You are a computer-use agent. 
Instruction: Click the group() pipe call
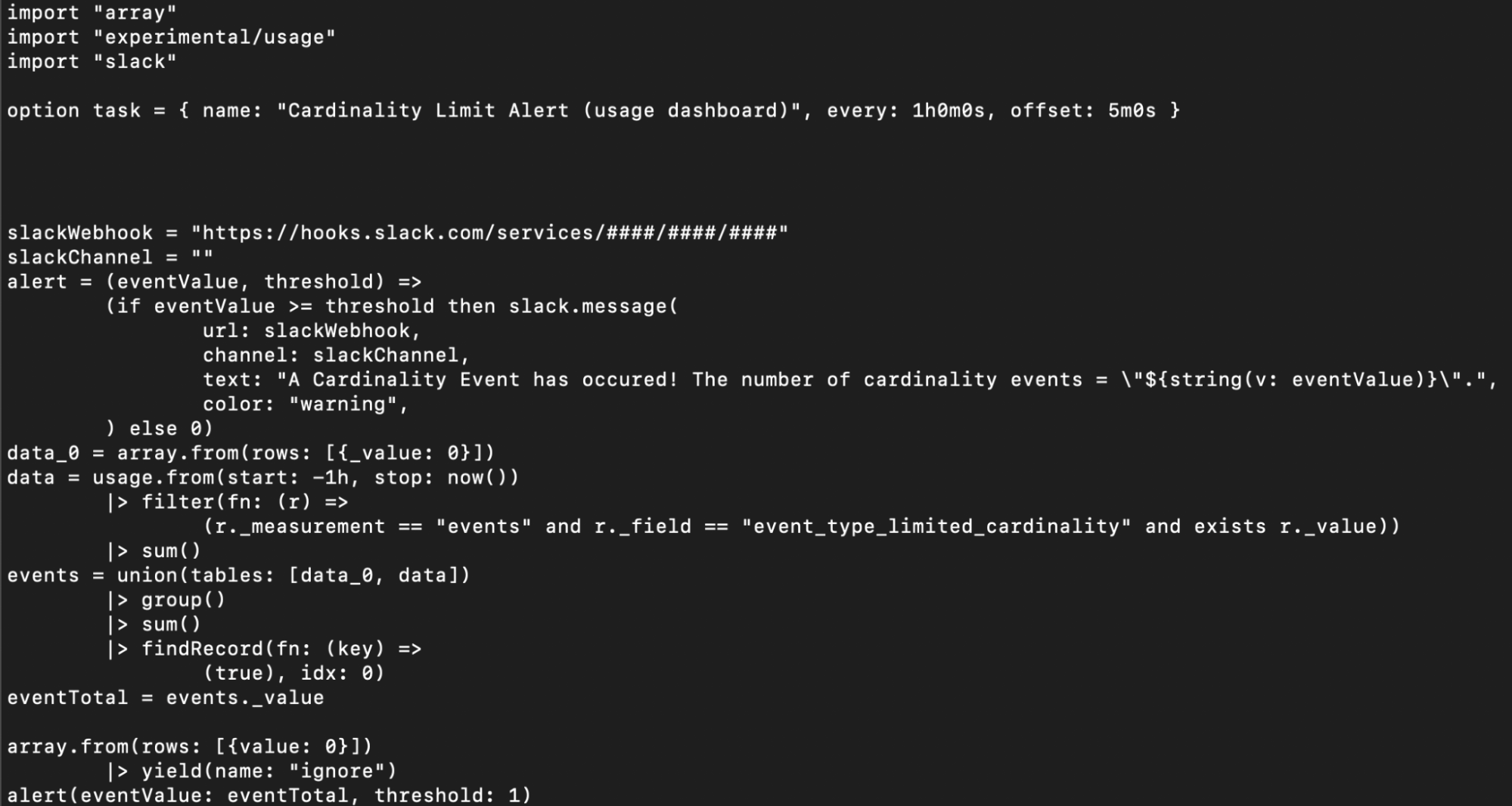click(x=182, y=600)
